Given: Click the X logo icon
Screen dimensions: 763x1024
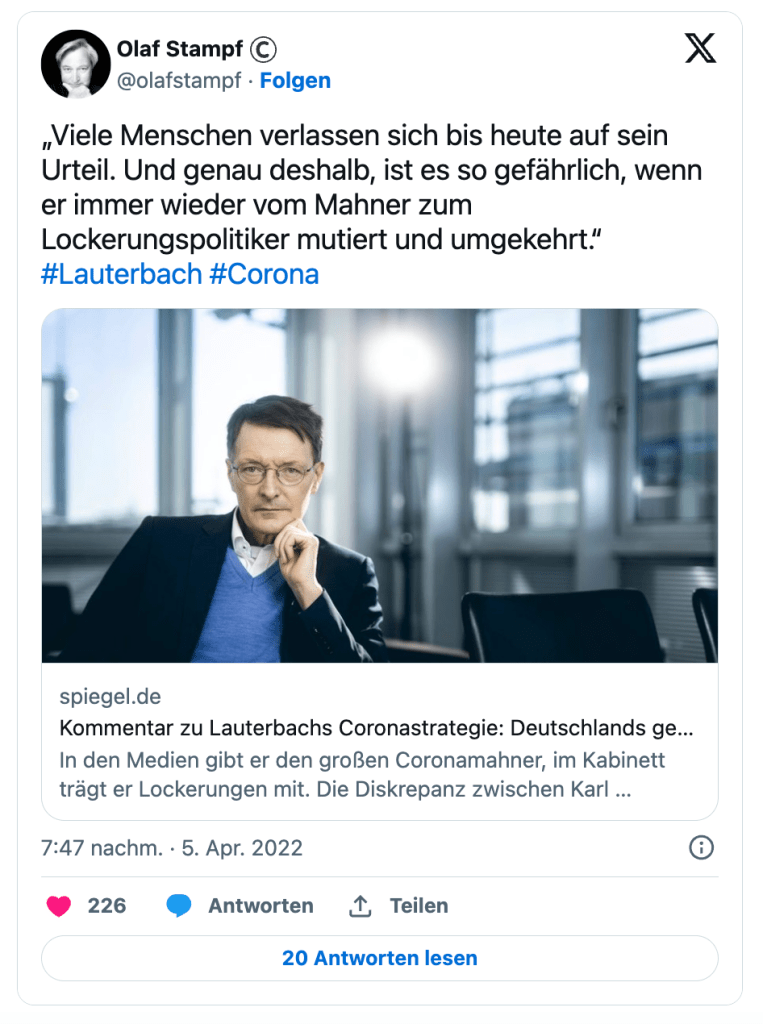Looking at the screenshot, I should pos(700,48).
